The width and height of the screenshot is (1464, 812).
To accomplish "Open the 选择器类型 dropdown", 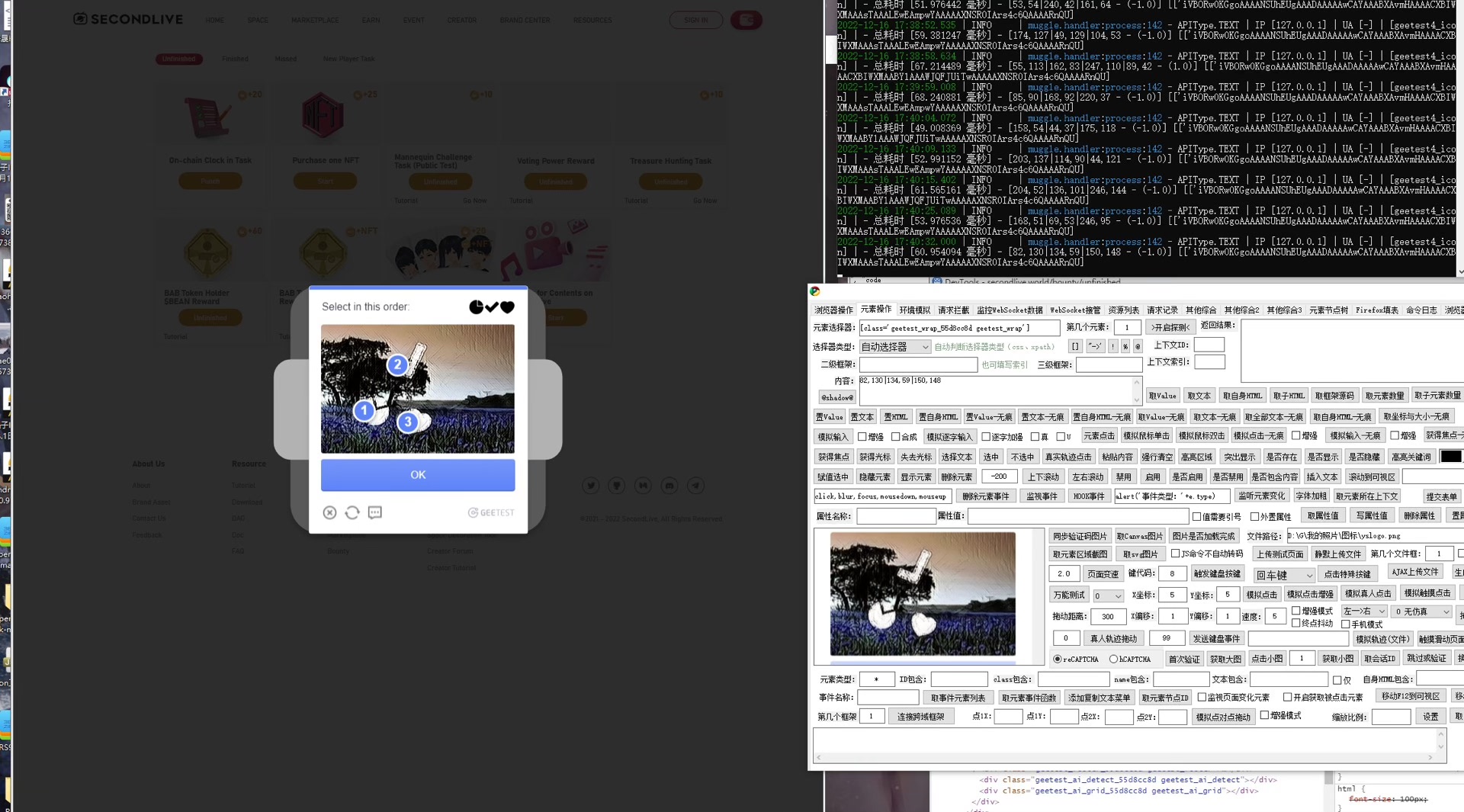I will click(x=894, y=347).
